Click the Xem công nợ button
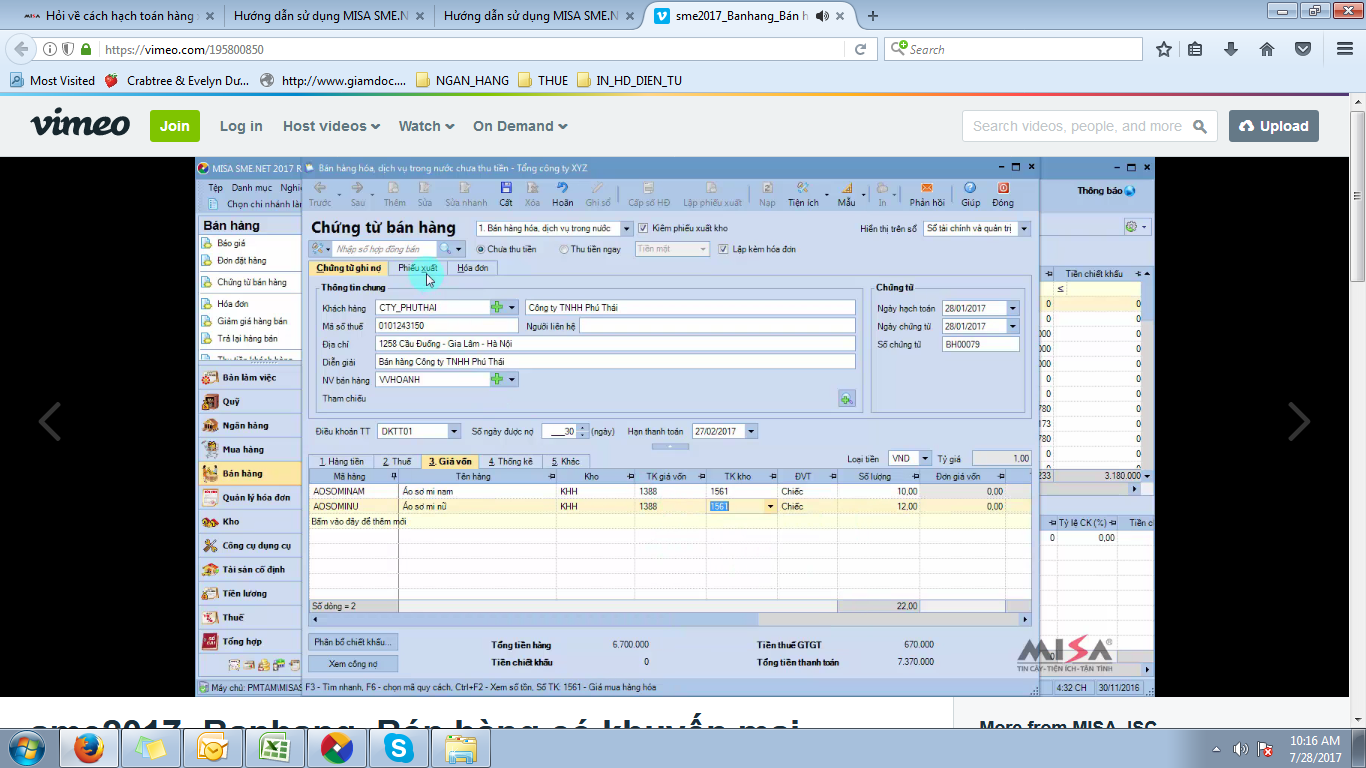This screenshot has width=1366, height=768. point(353,664)
